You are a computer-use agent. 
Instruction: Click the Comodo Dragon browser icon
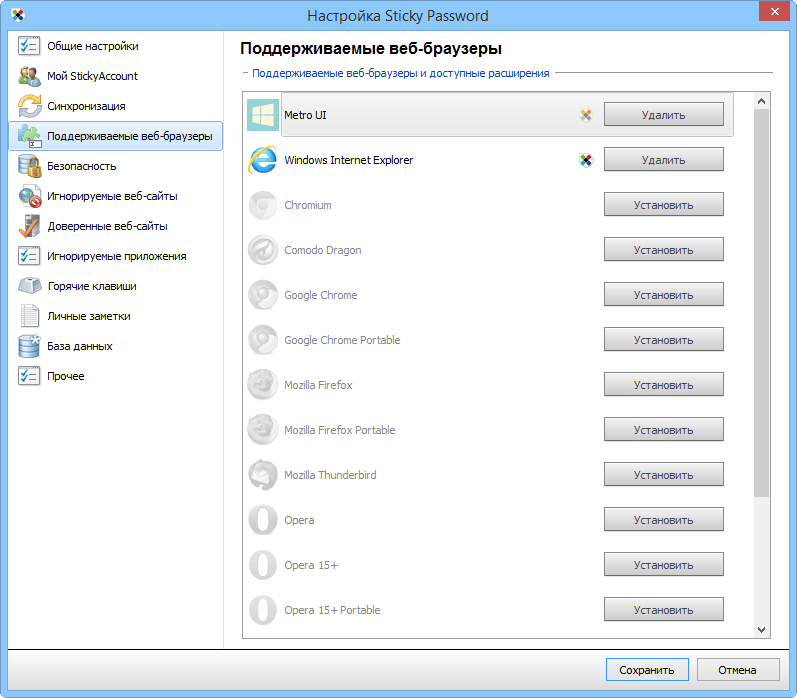[x=263, y=250]
